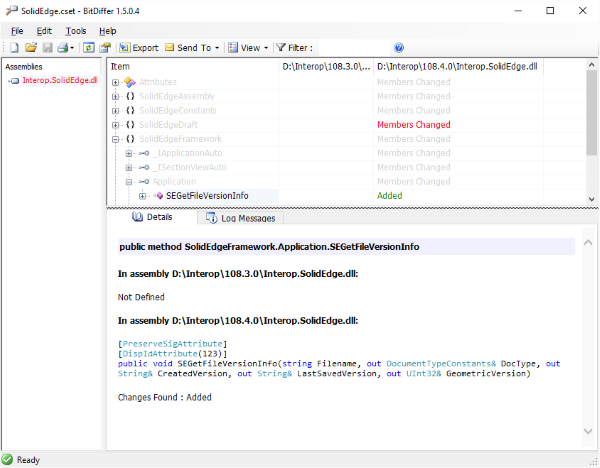Open the Edit menu
This screenshot has height=468, width=600.
44,31
